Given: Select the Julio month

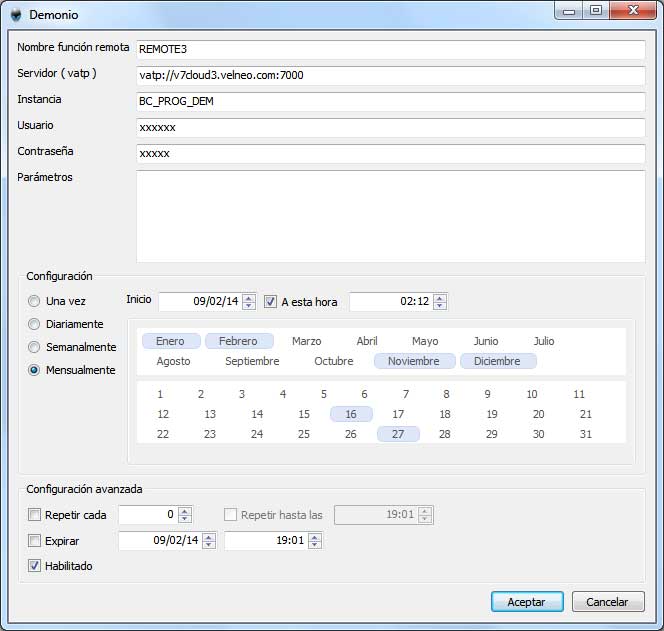Looking at the screenshot, I should (544, 341).
